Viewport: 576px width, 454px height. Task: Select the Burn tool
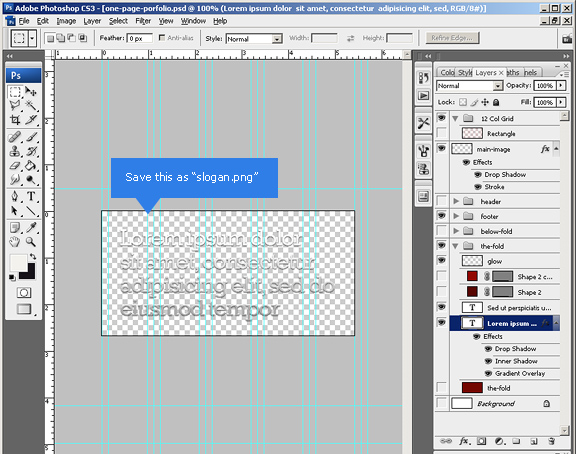31,180
